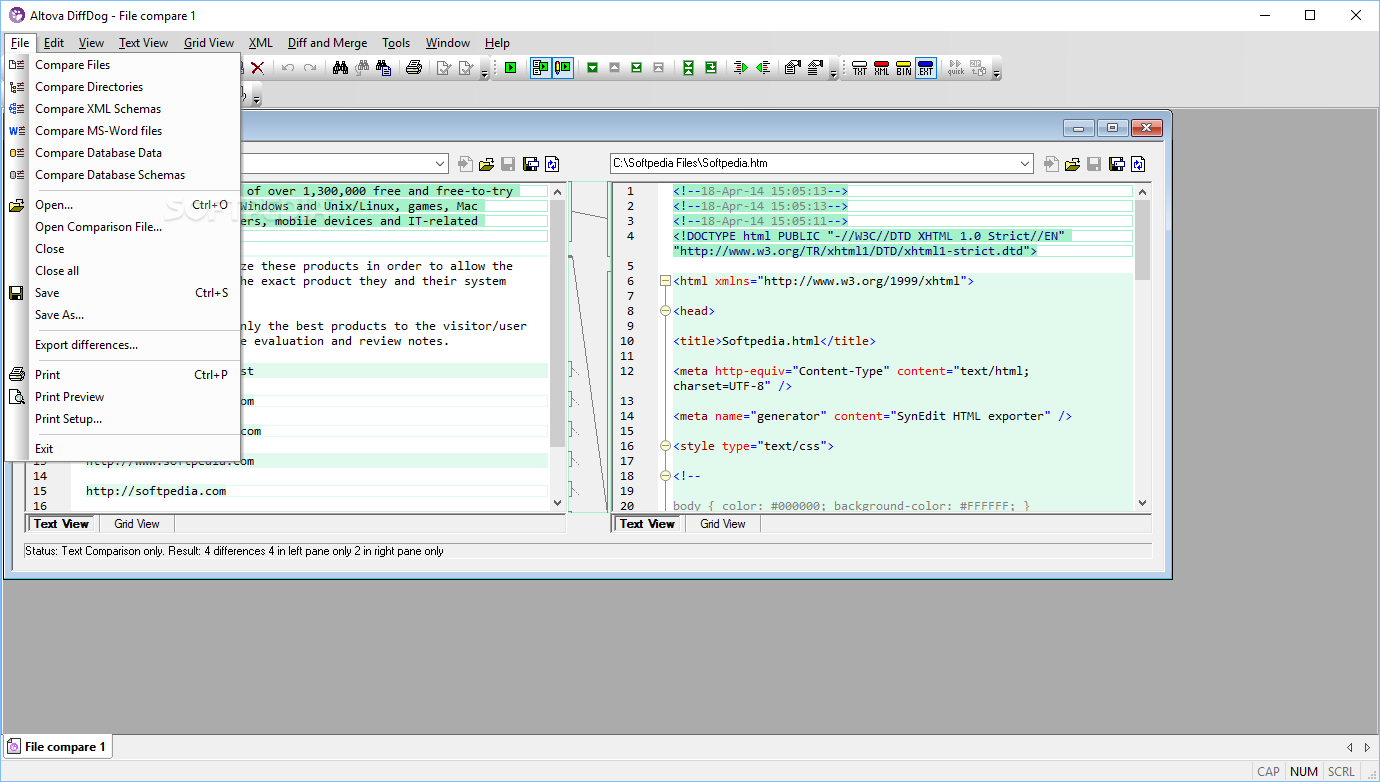The height and width of the screenshot is (782, 1380).
Task: Switch right pane to Grid View tab
Action: 723,524
